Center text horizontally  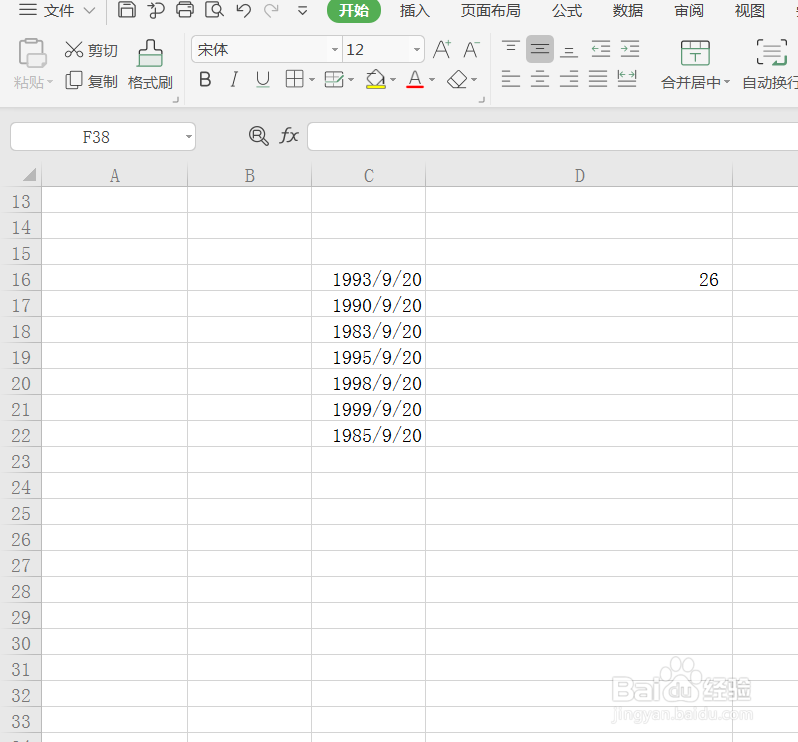pyautogui.click(x=539, y=79)
